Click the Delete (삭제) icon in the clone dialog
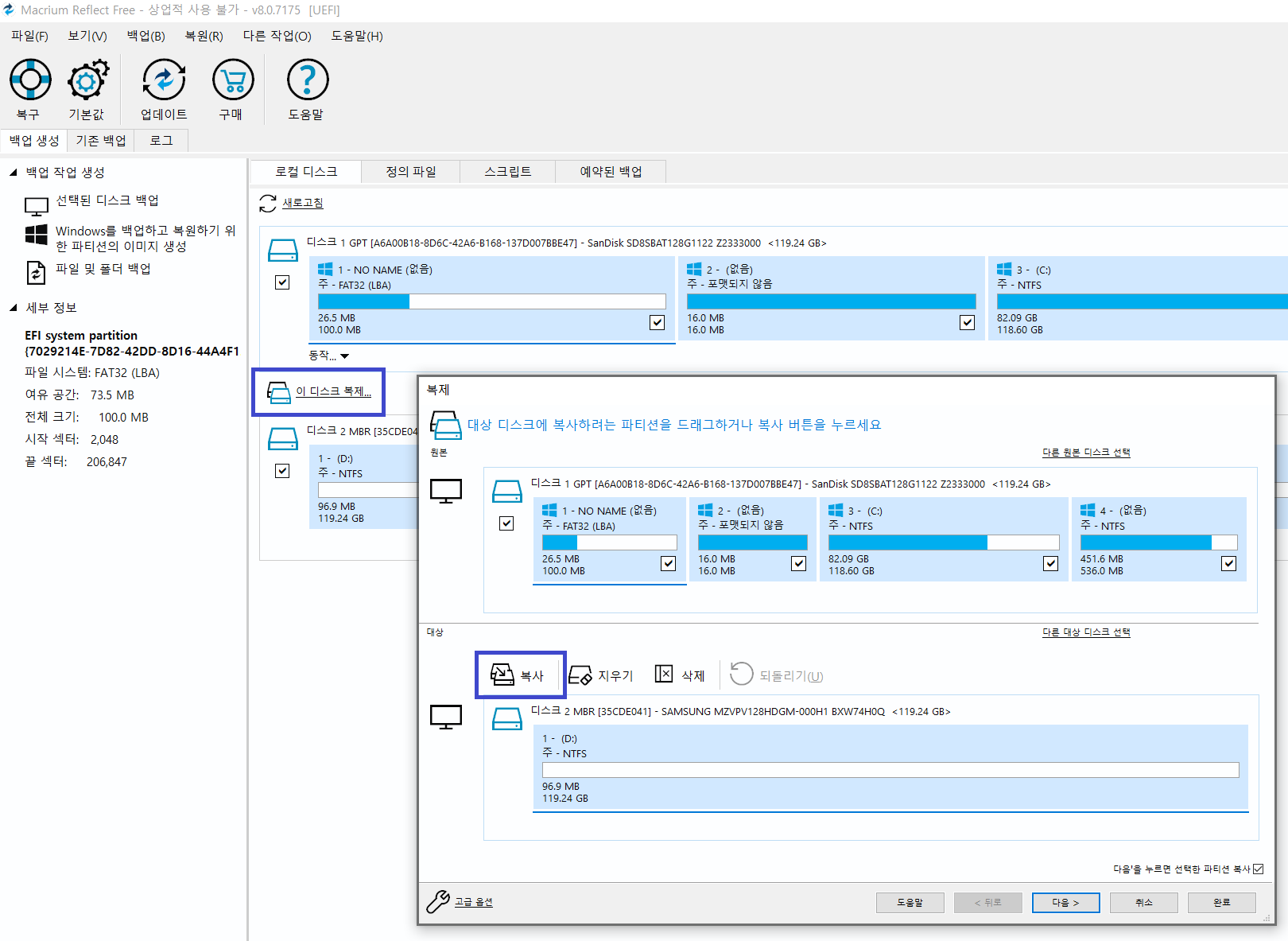 pyautogui.click(x=664, y=674)
